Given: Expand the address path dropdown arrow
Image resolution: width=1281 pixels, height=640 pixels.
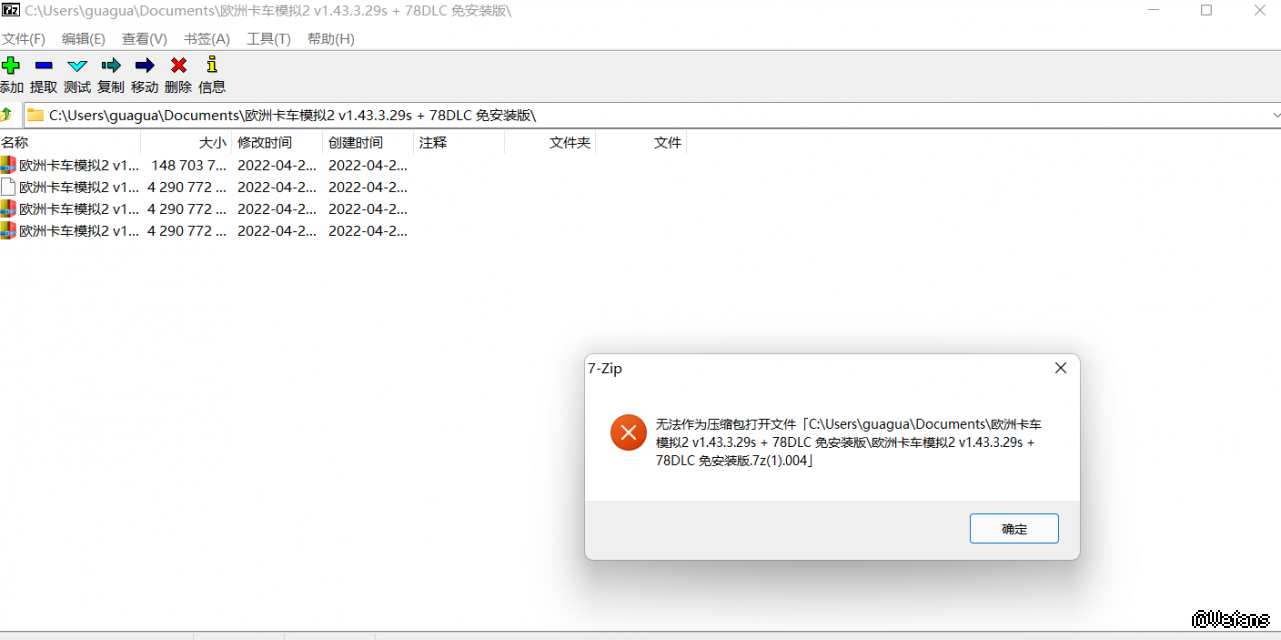Looking at the screenshot, I should click(1275, 115).
